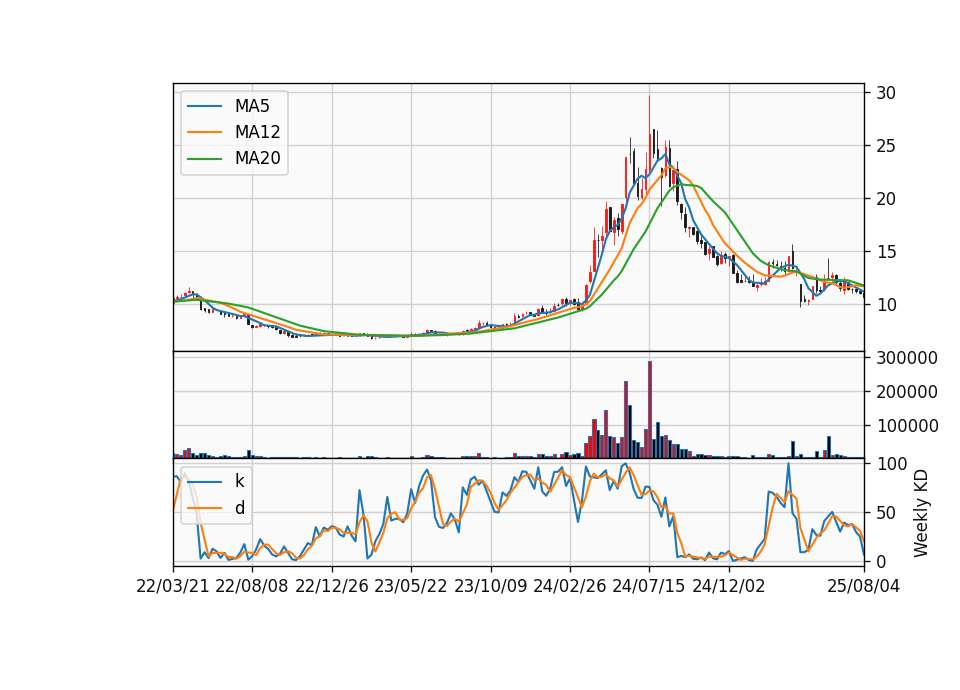Image resolution: width=960 pixels, height=690 pixels.
Task: Click the price axis value 25
Action: (x=886, y=146)
